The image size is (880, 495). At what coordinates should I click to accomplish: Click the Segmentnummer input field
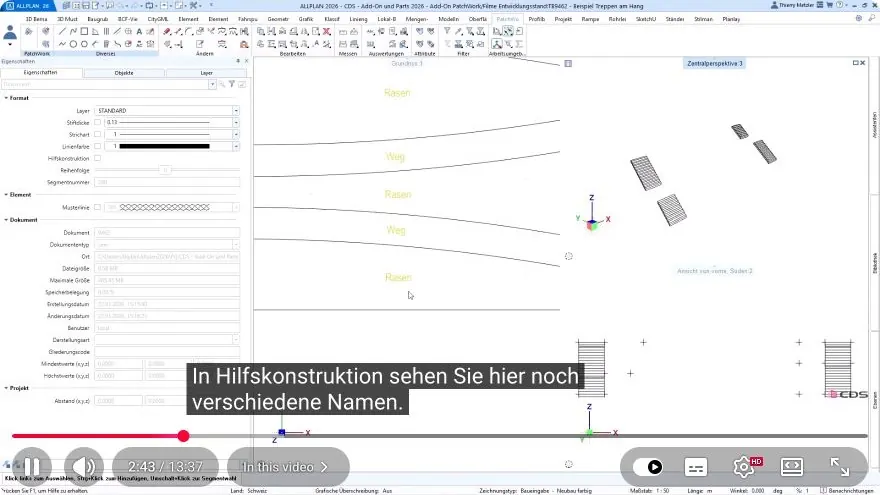167,182
